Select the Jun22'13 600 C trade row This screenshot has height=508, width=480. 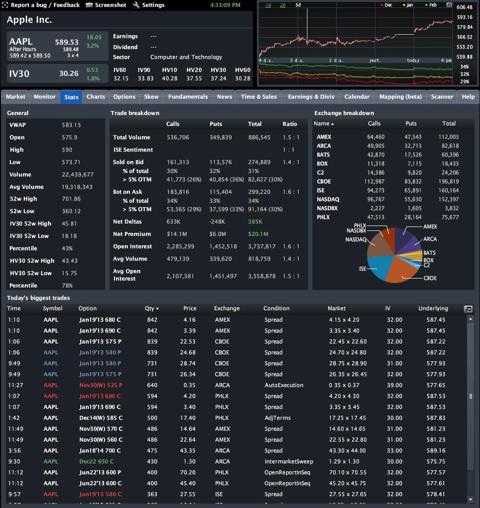click(236, 483)
